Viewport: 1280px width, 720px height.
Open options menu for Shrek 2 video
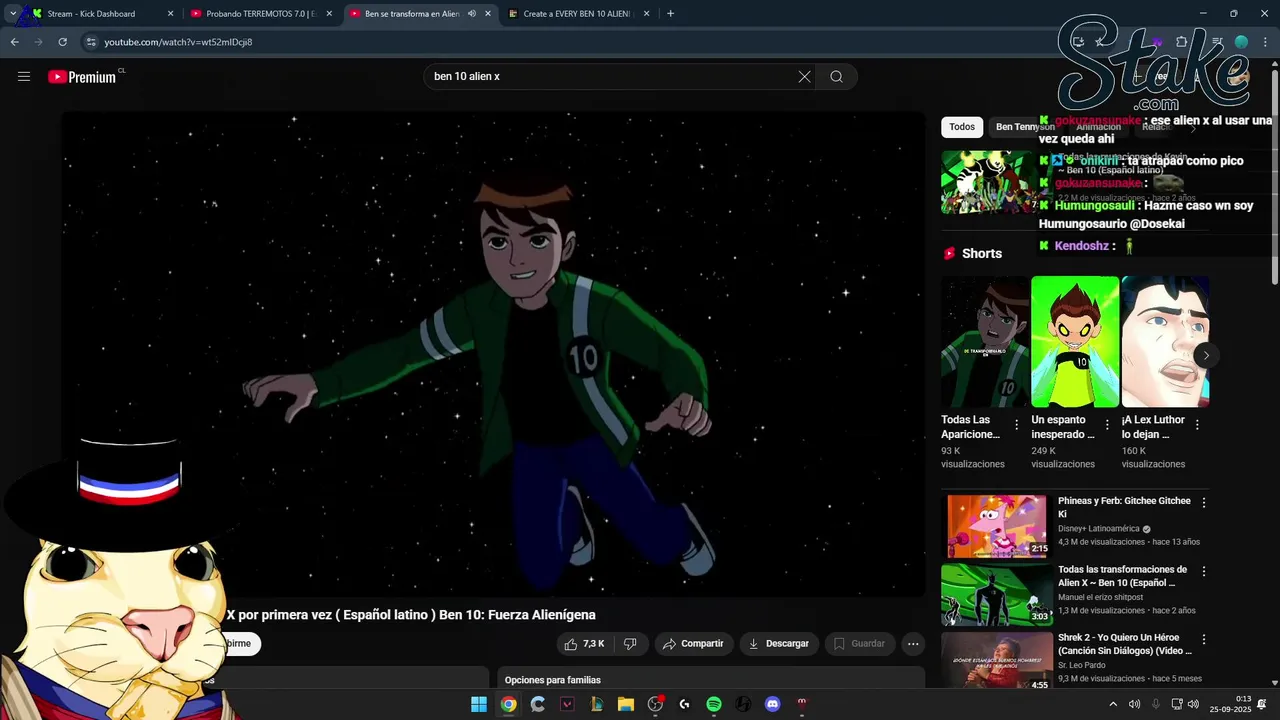tap(1204, 639)
